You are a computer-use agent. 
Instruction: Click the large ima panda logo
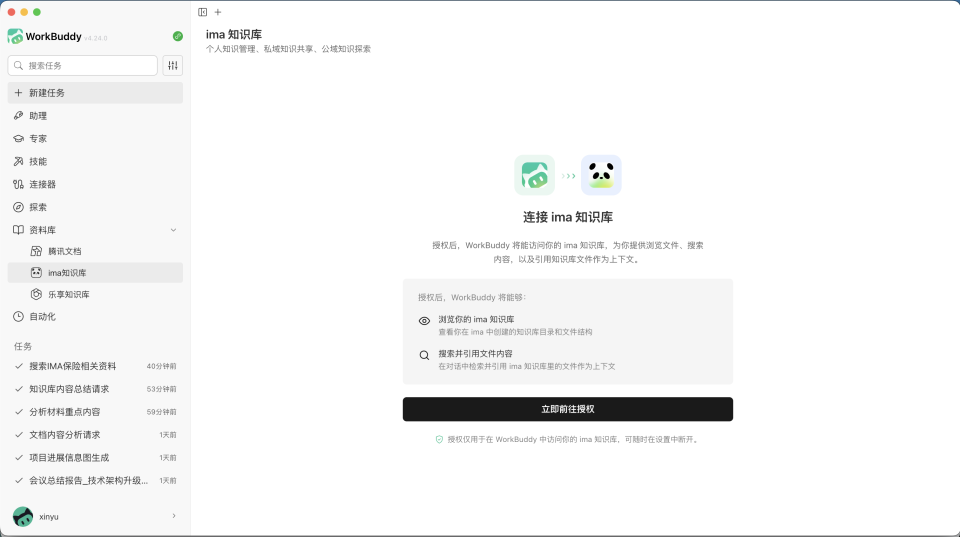point(601,175)
